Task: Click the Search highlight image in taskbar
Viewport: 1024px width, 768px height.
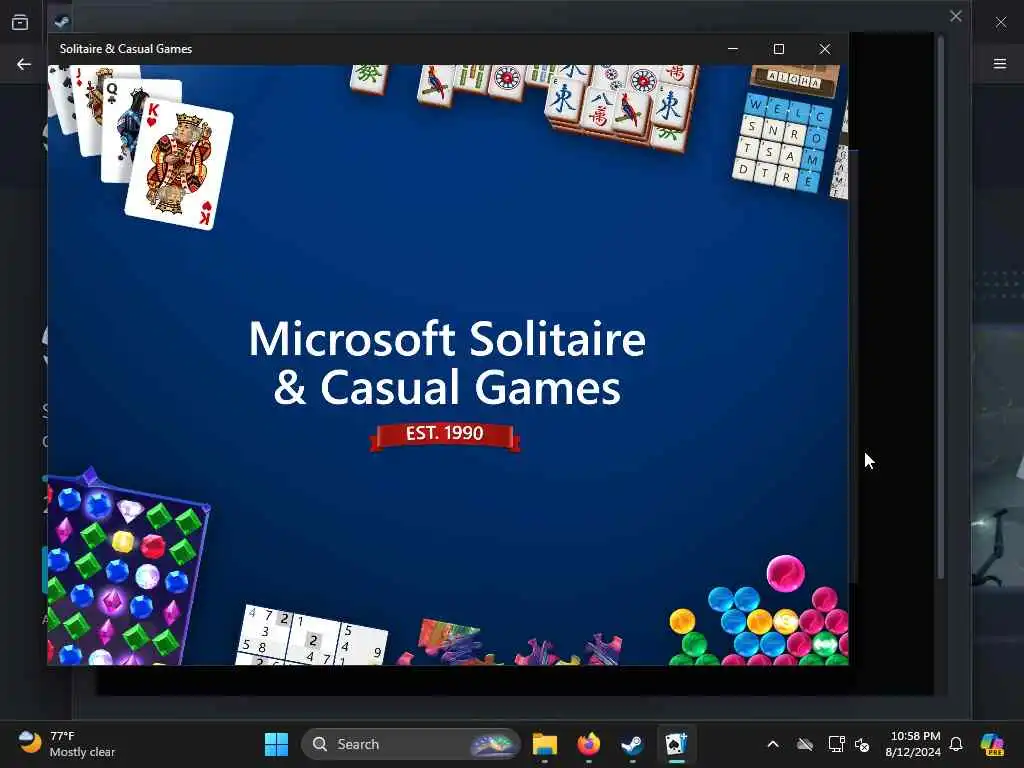Action: 494,744
